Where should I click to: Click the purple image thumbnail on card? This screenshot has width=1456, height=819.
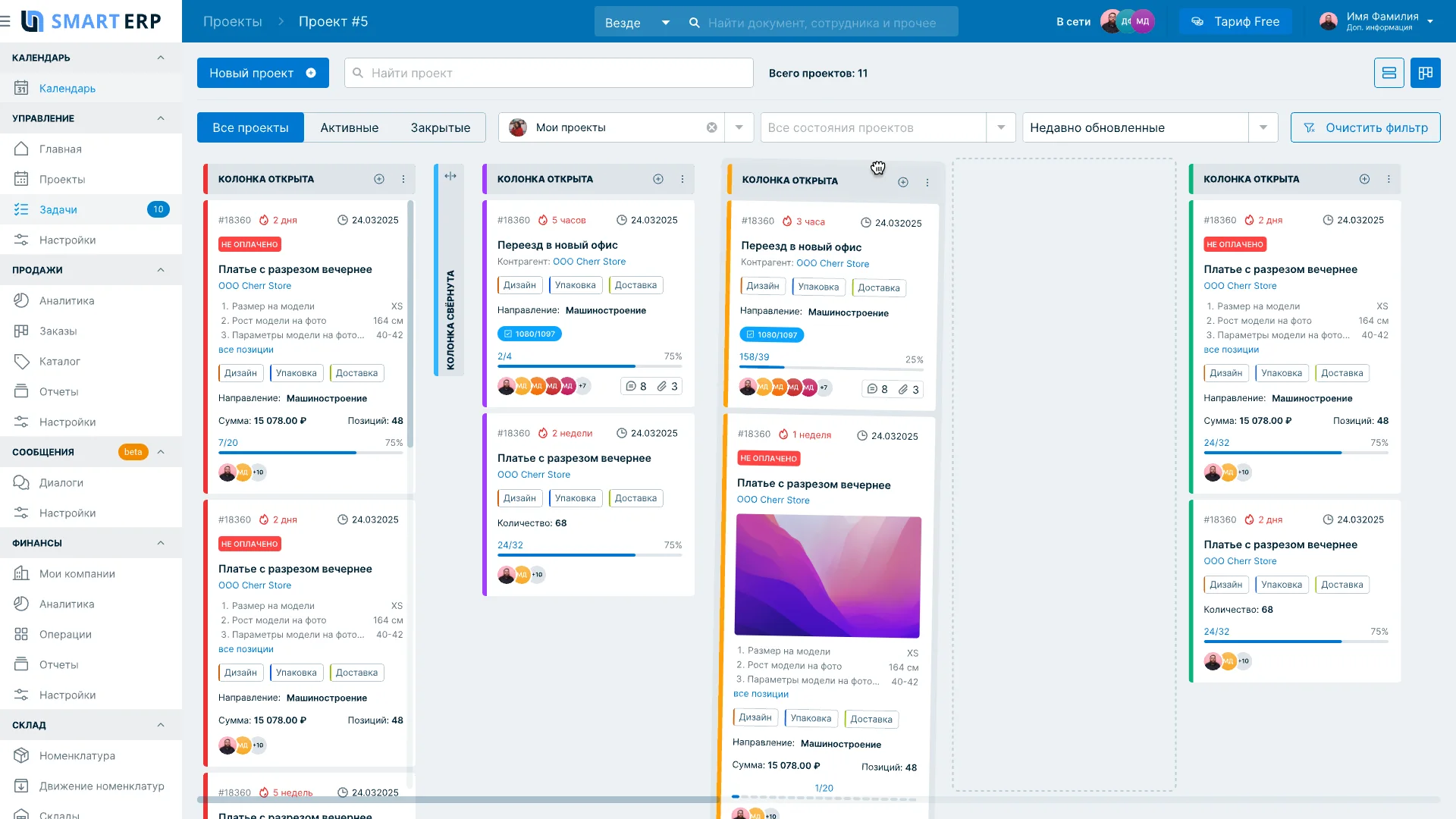point(827,576)
